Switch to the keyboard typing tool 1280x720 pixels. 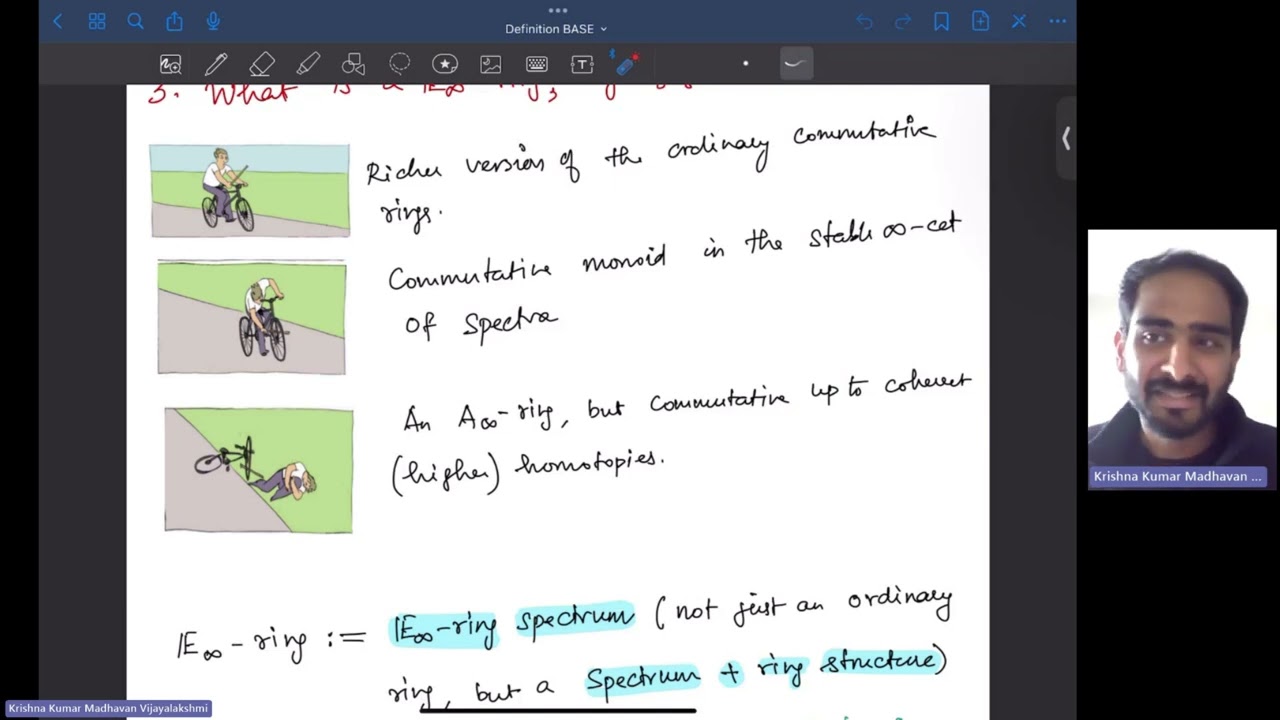[536, 65]
